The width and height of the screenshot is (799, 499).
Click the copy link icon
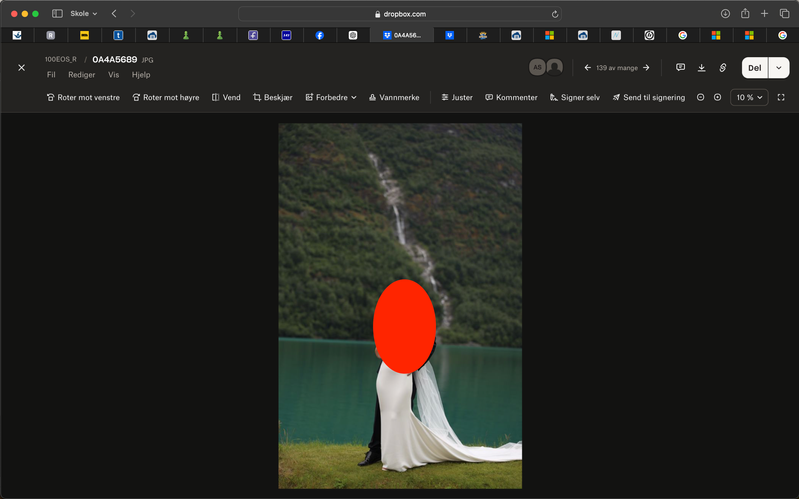pos(723,68)
